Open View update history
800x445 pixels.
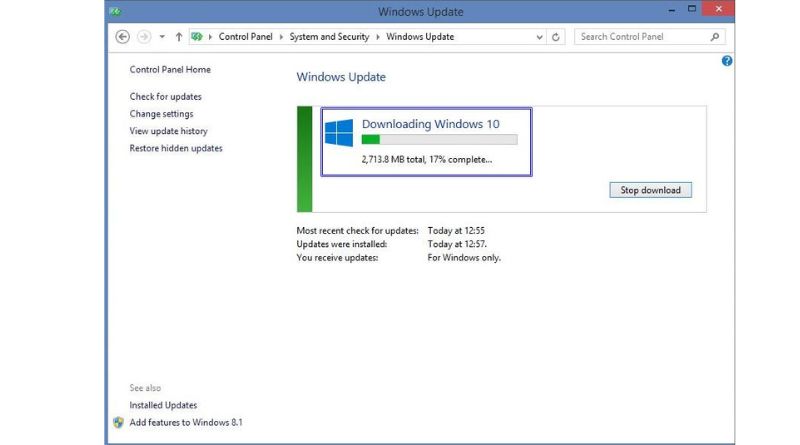tap(168, 131)
